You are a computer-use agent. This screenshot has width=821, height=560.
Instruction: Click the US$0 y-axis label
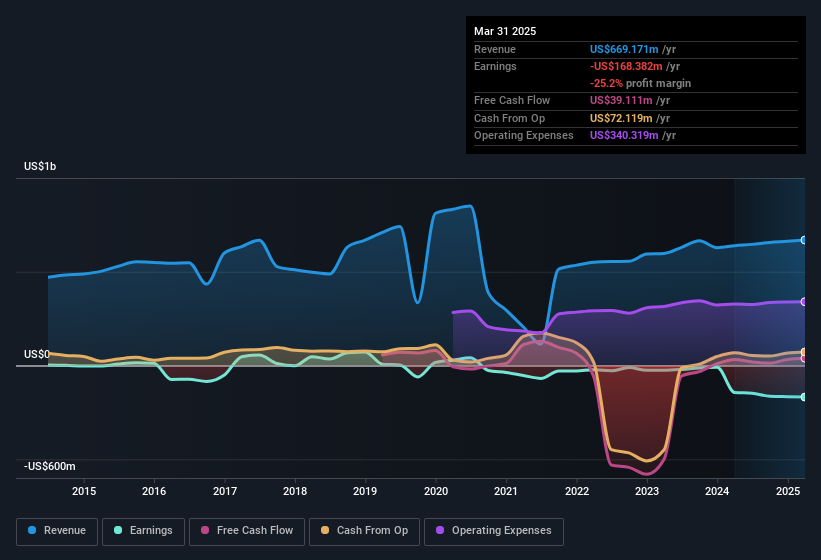(x=37, y=354)
